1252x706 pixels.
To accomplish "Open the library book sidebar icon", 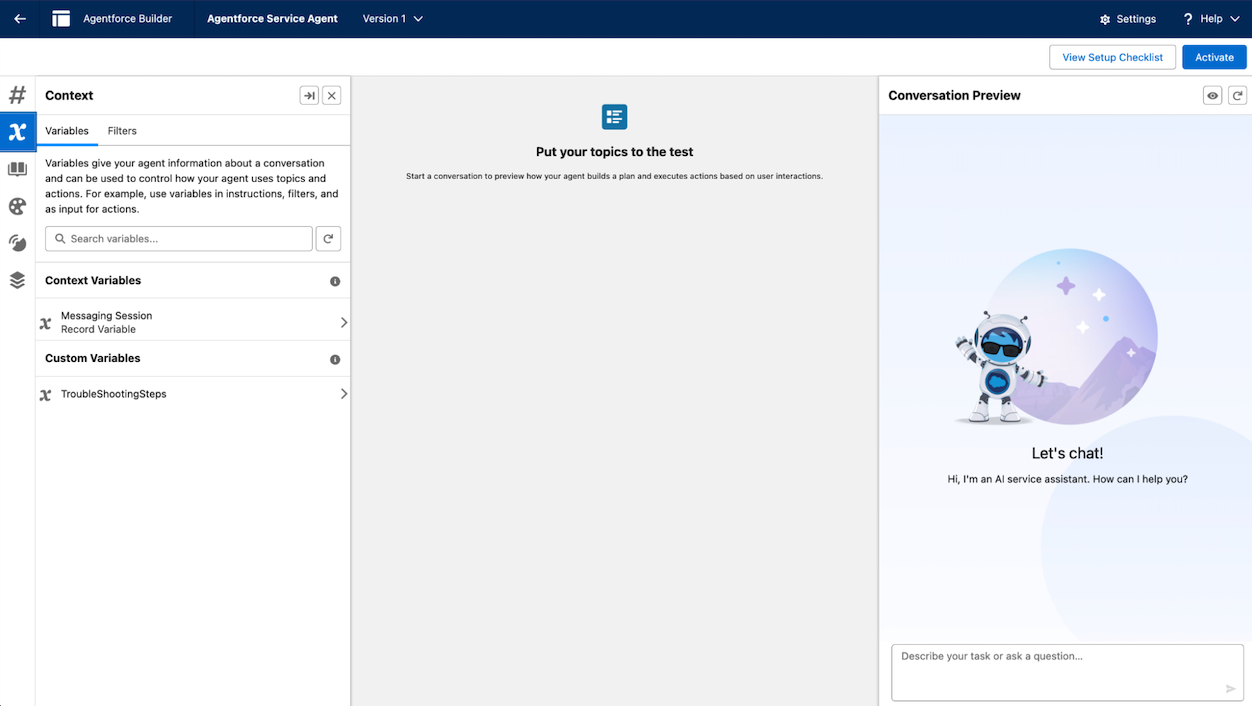I will click(x=17, y=169).
